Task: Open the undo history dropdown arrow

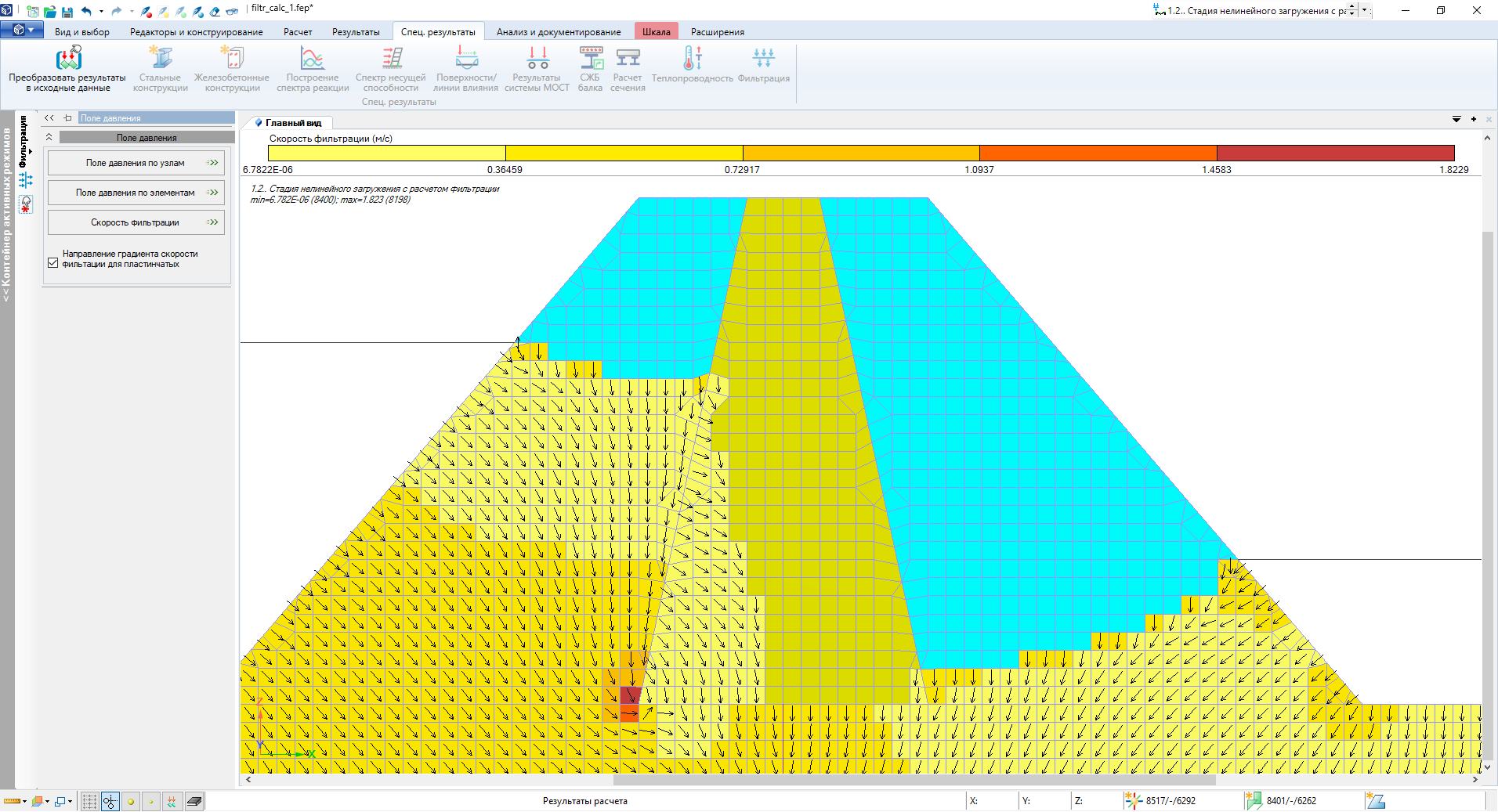Action: click(101, 12)
